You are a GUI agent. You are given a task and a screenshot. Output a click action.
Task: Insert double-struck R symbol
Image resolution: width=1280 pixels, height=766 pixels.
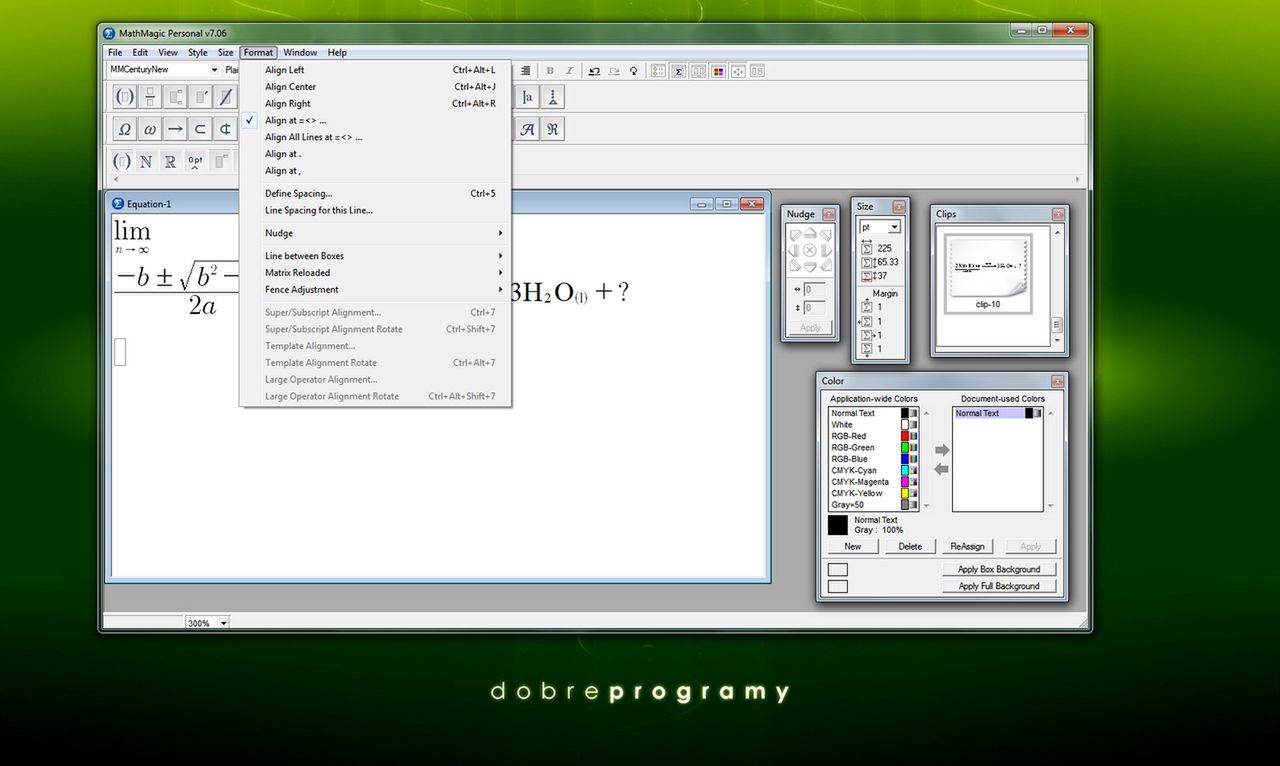[170, 161]
